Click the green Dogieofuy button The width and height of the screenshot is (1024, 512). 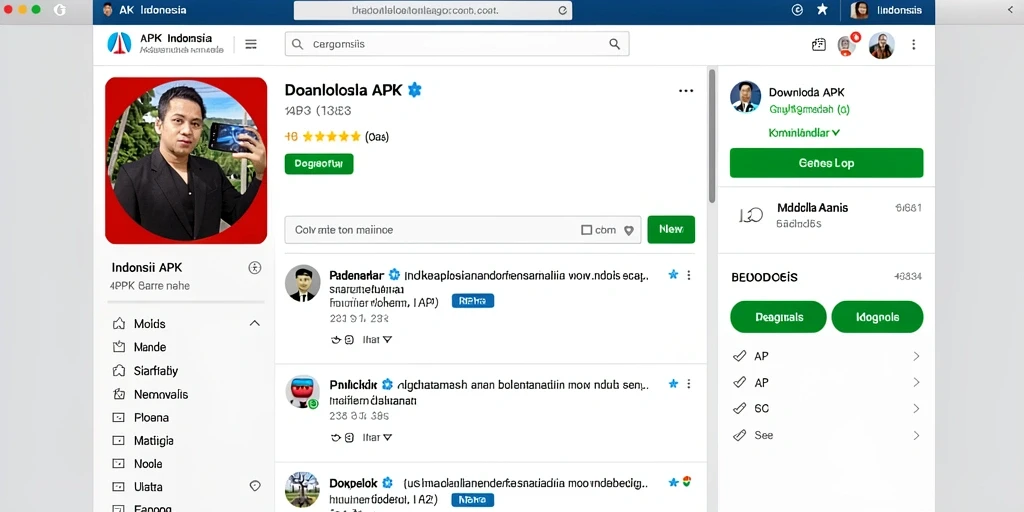coord(319,164)
